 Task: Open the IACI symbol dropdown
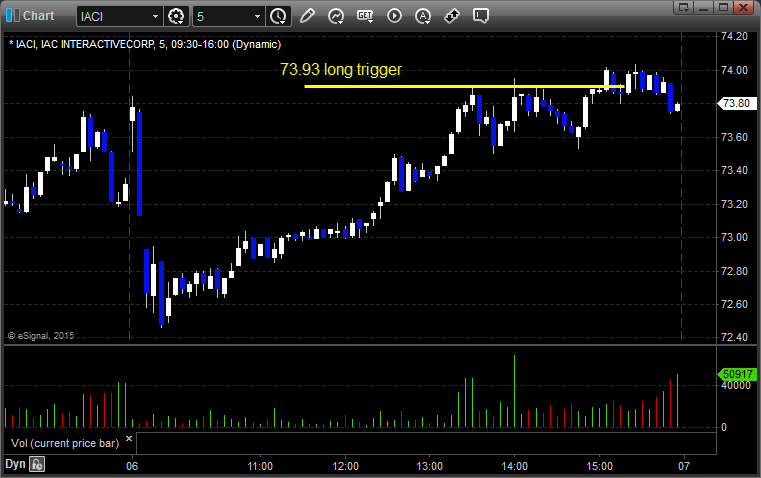coord(155,16)
